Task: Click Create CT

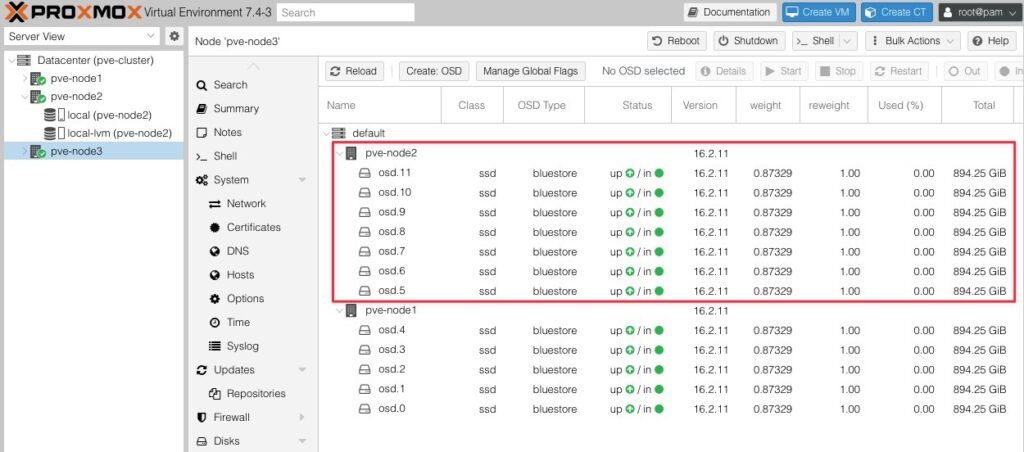Action: coord(897,12)
